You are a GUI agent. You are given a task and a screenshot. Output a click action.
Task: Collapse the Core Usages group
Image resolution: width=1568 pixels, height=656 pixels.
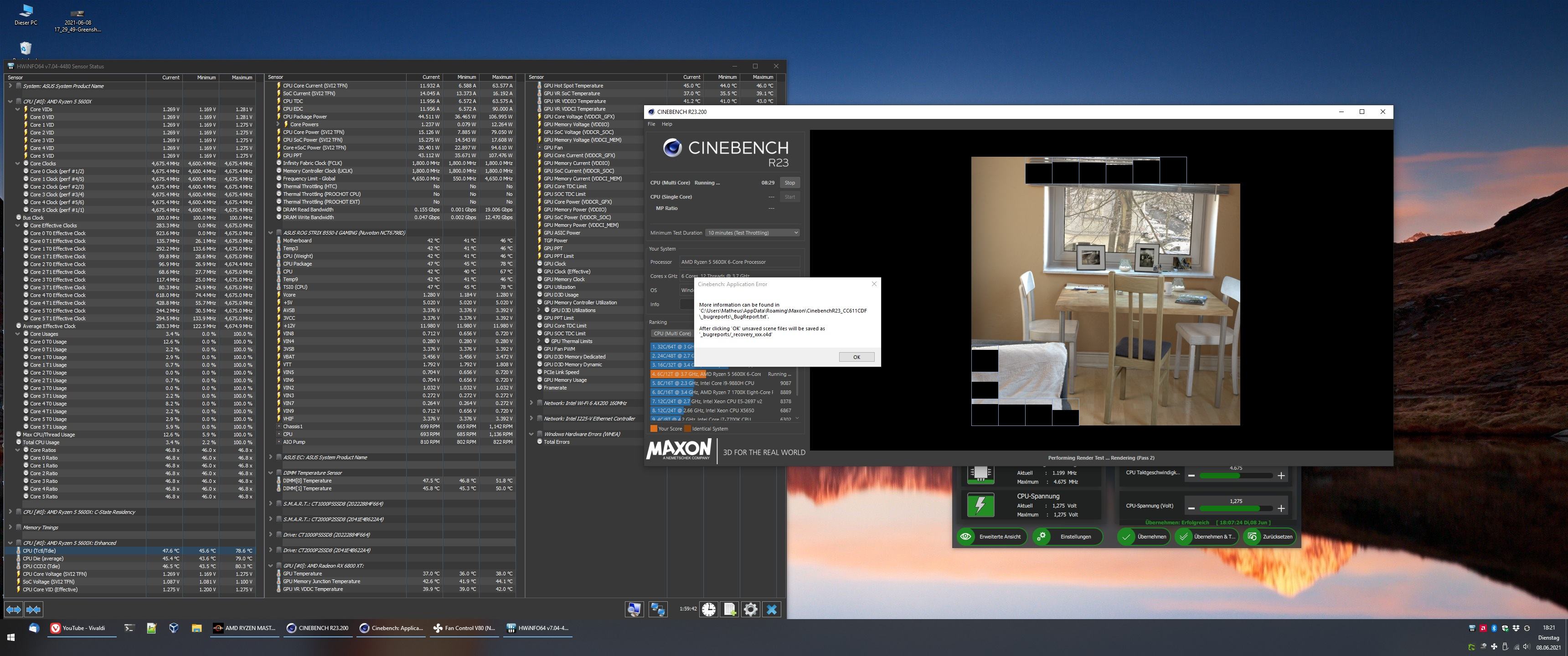coord(18,334)
